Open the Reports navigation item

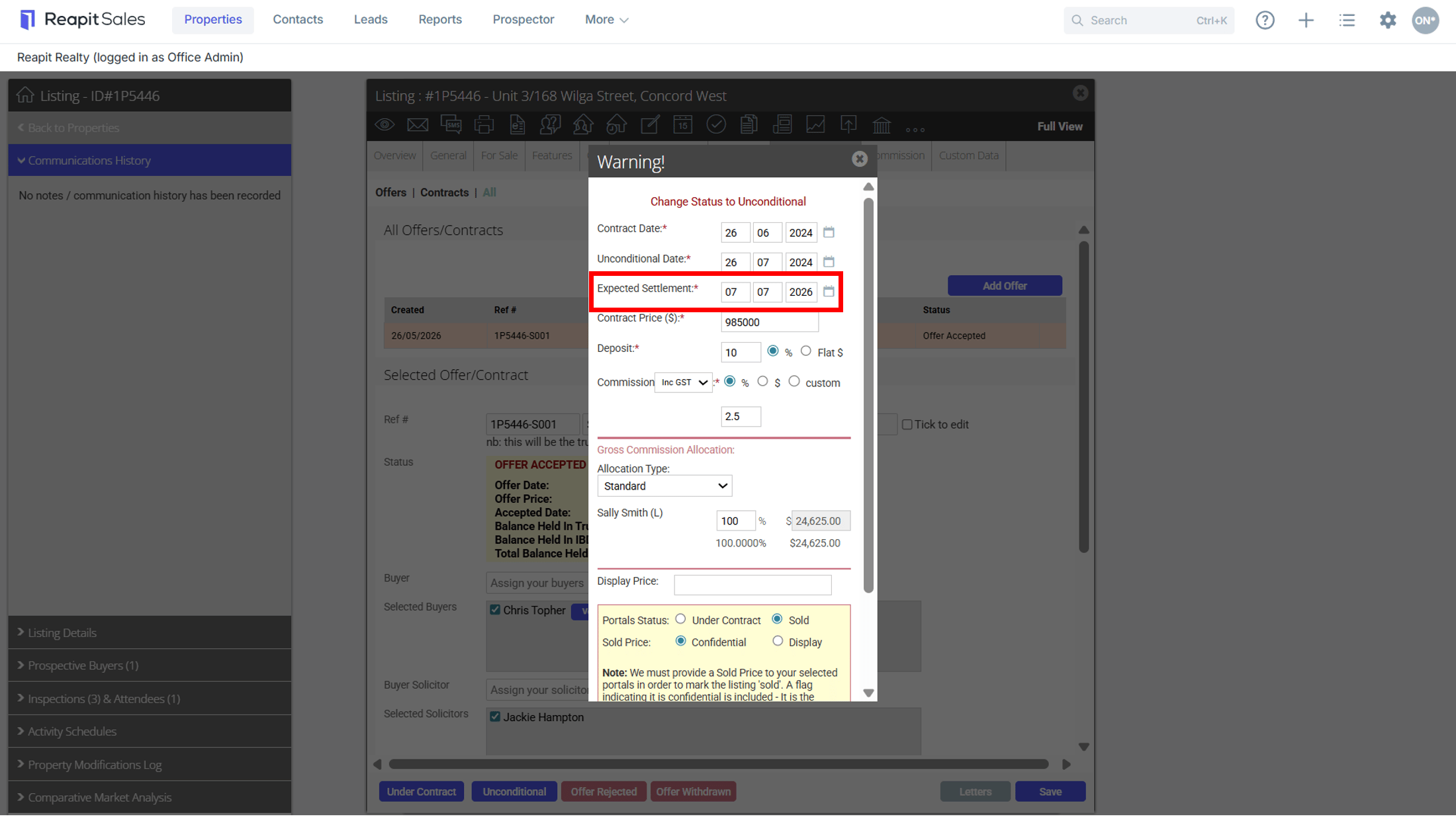coord(440,20)
